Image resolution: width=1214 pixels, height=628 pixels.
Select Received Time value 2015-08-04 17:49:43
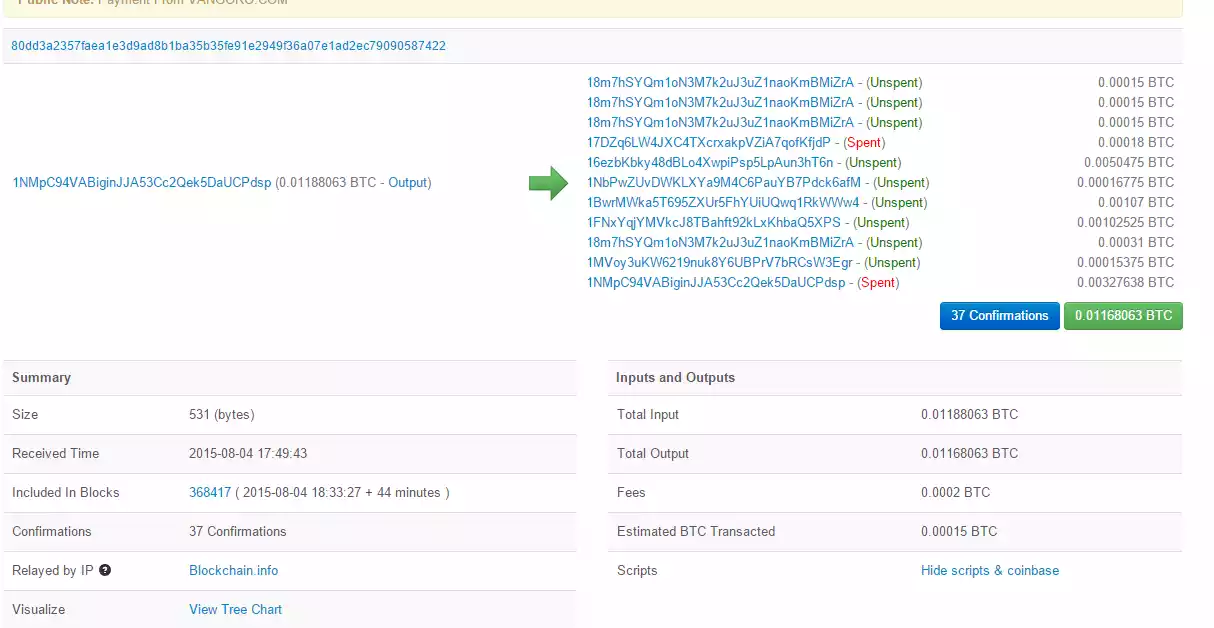coord(248,453)
